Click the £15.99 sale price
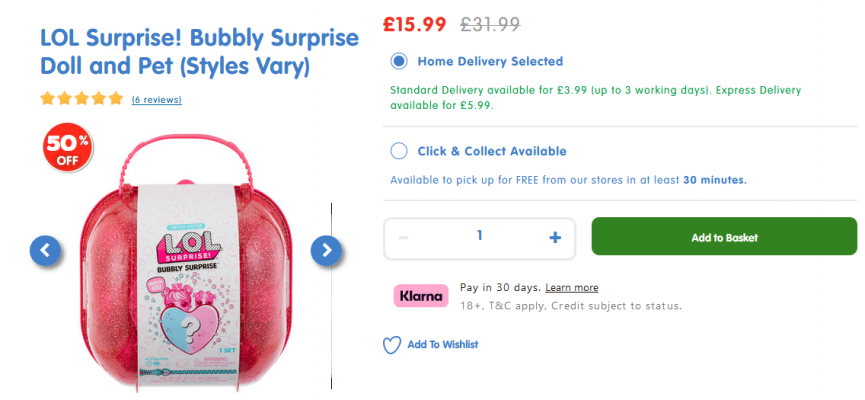Screen dimensions: 865x400 [x=414, y=24]
